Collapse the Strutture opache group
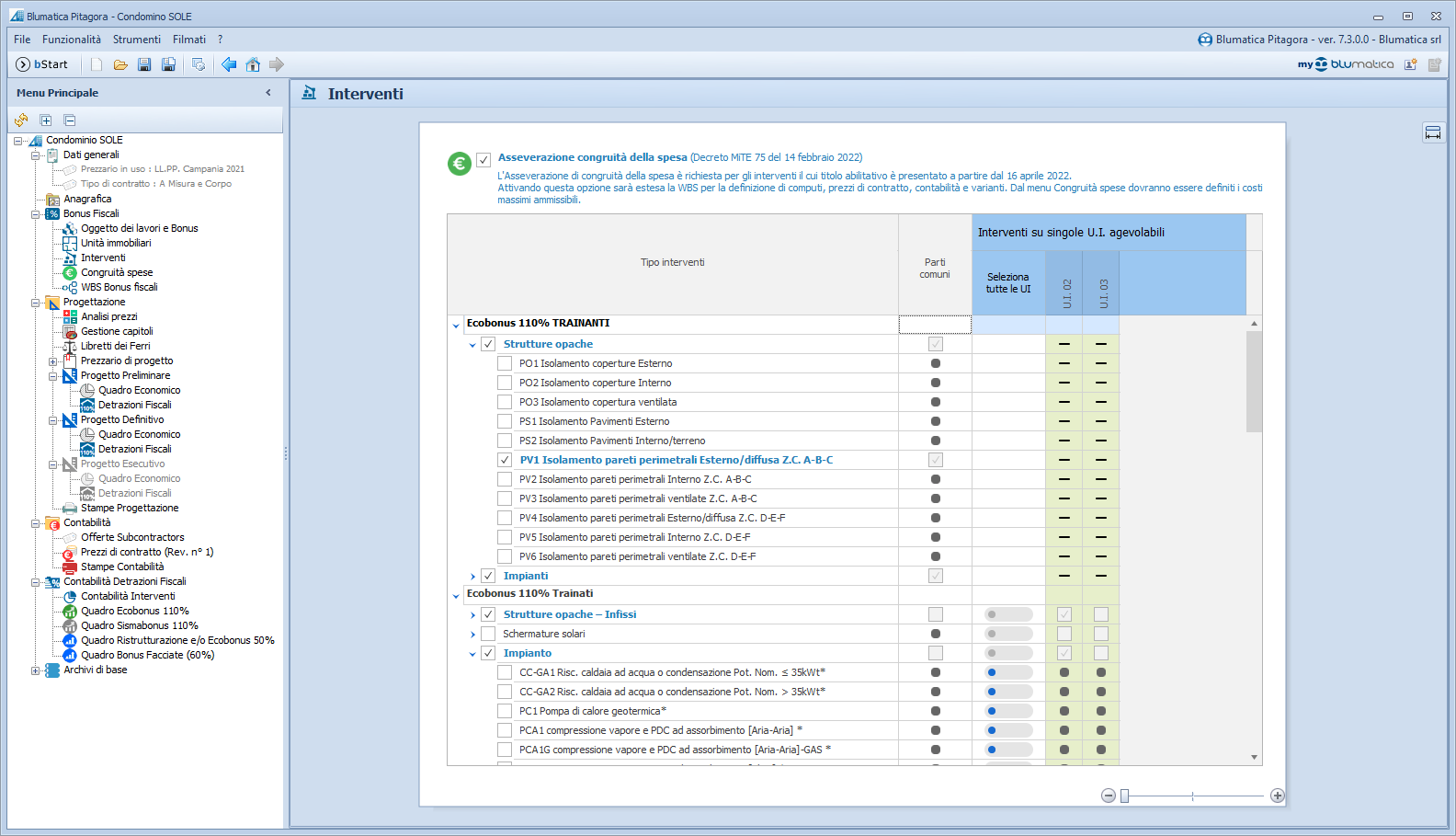The height and width of the screenshot is (836, 1456). pos(472,345)
